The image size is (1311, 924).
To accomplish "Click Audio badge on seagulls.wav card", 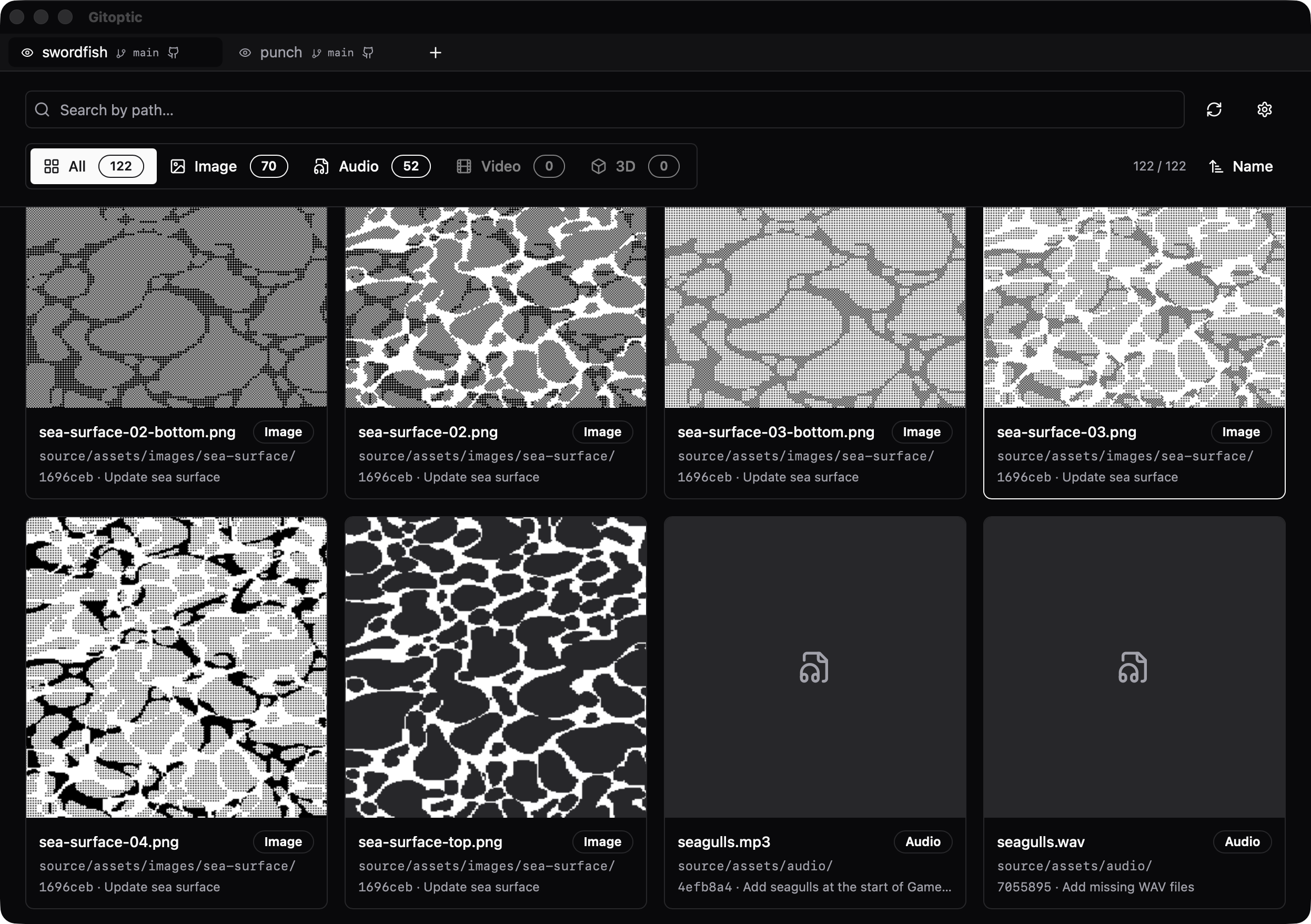I will tap(1242, 841).
